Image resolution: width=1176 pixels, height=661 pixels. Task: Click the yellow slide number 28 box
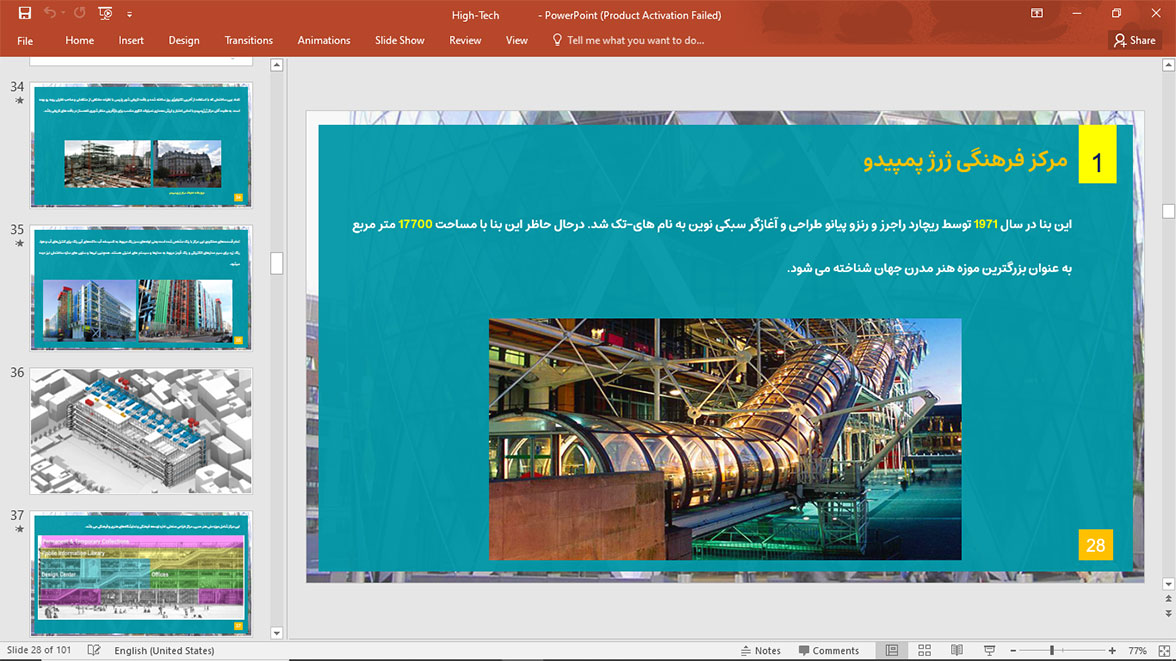click(x=1096, y=545)
